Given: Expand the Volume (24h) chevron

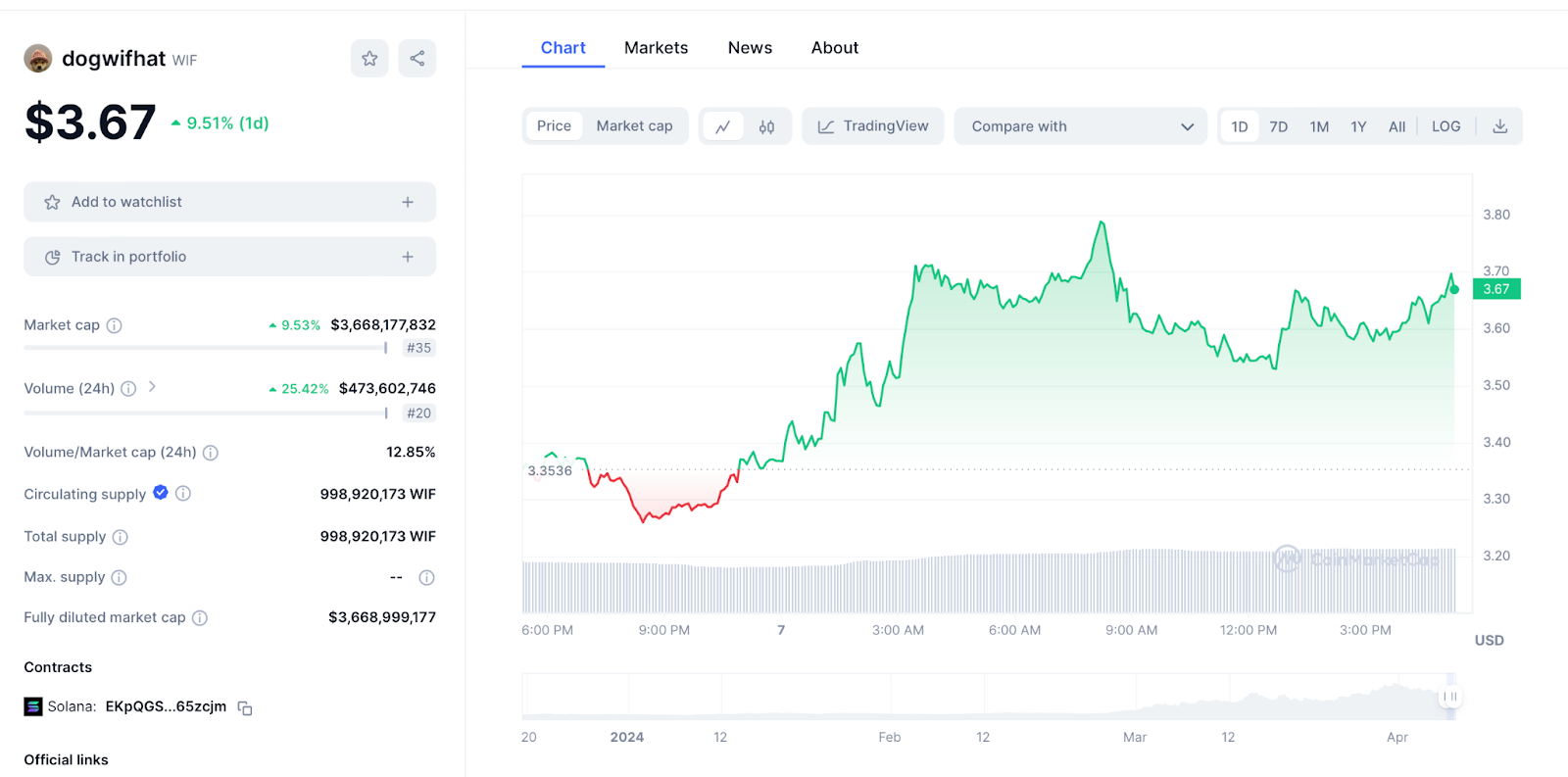Looking at the screenshot, I should click(x=152, y=387).
